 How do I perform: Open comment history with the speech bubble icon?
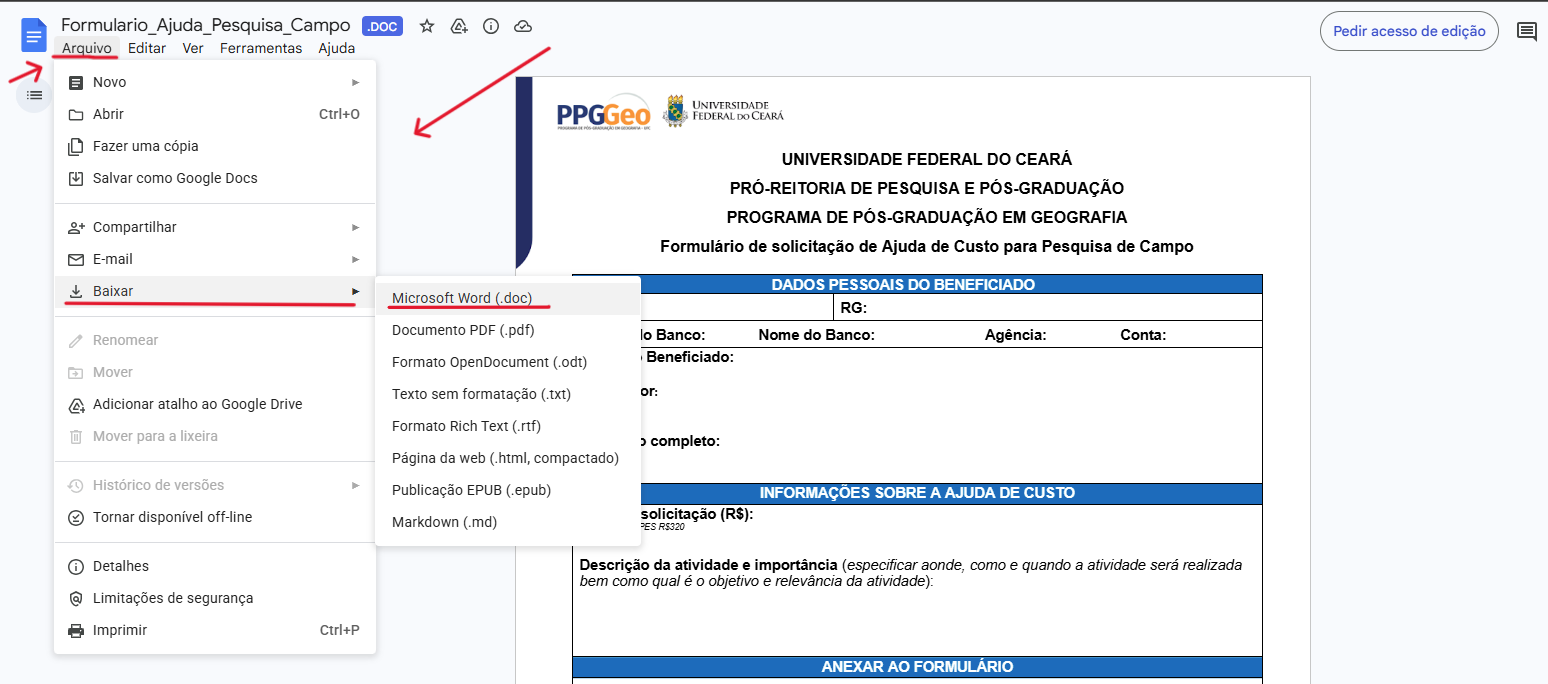[x=1527, y=31]
